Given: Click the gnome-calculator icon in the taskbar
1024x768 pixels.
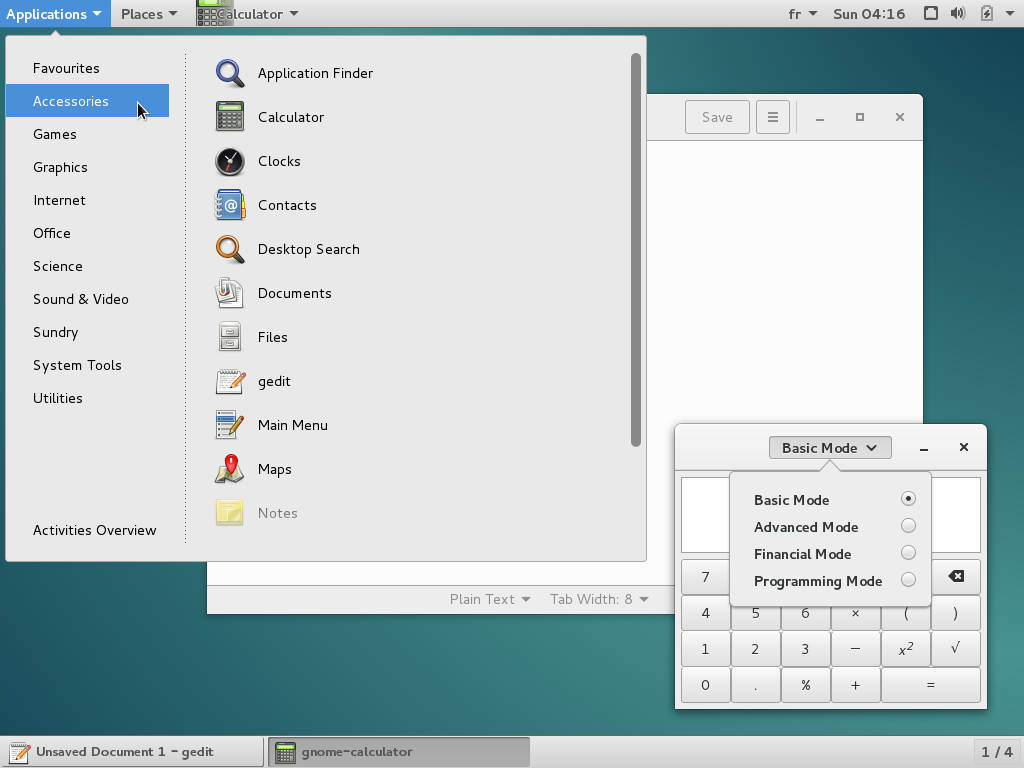Looking at the screenshot, I should [285, 752].
